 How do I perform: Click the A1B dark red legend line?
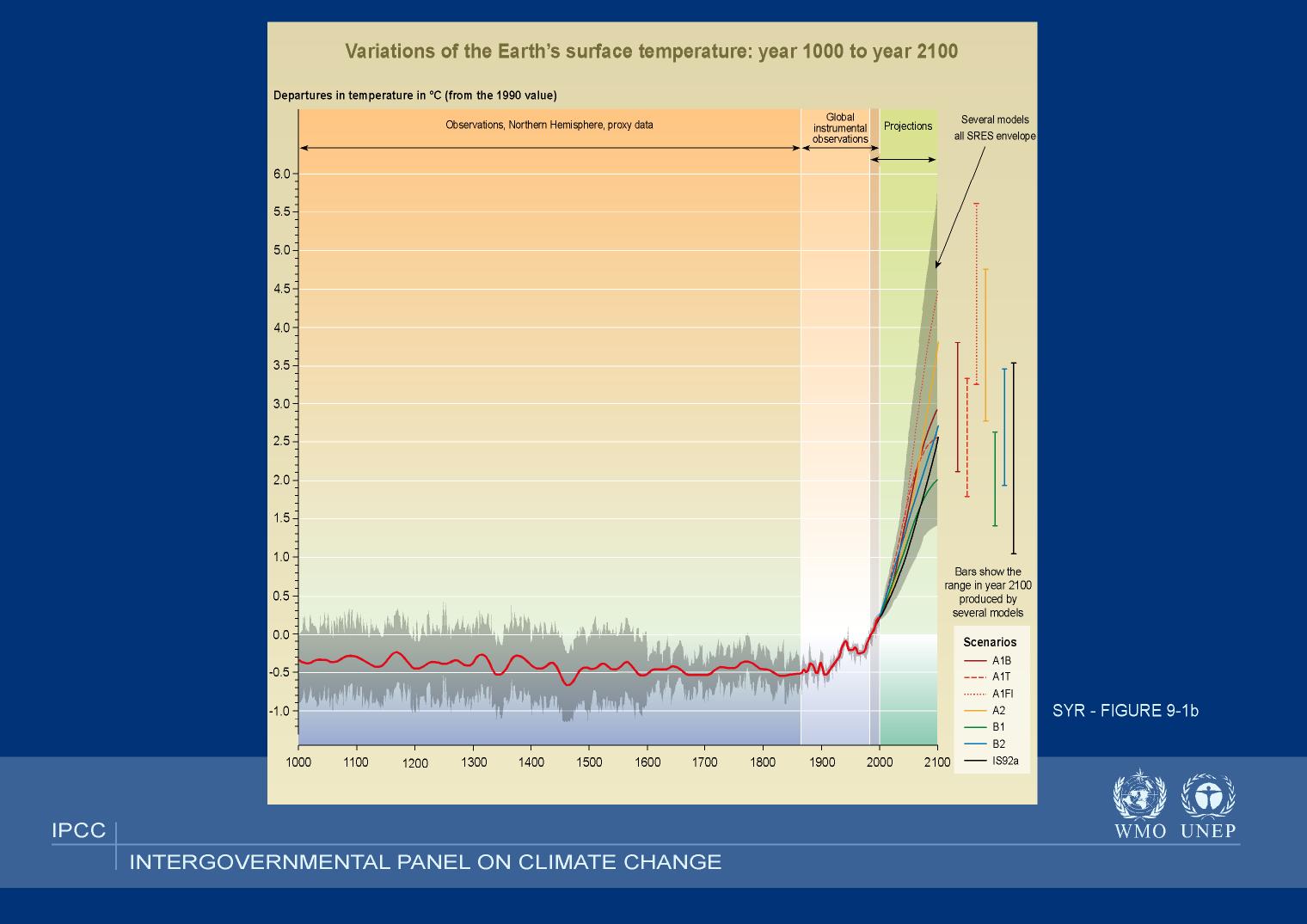point(974,661)
